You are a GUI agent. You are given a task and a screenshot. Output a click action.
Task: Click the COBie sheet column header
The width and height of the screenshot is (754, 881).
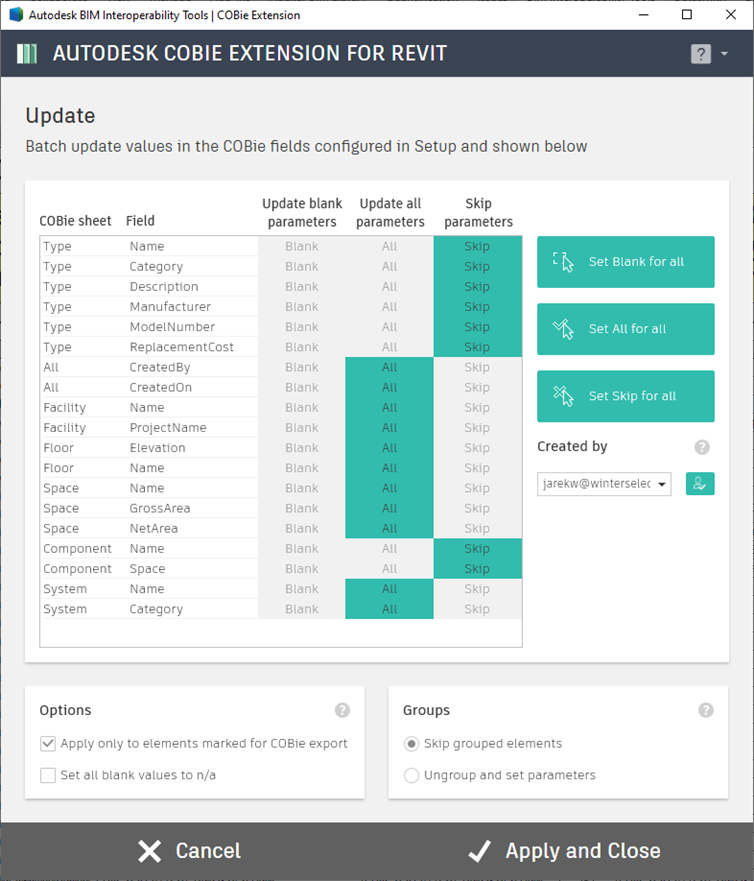pos(75,221)
